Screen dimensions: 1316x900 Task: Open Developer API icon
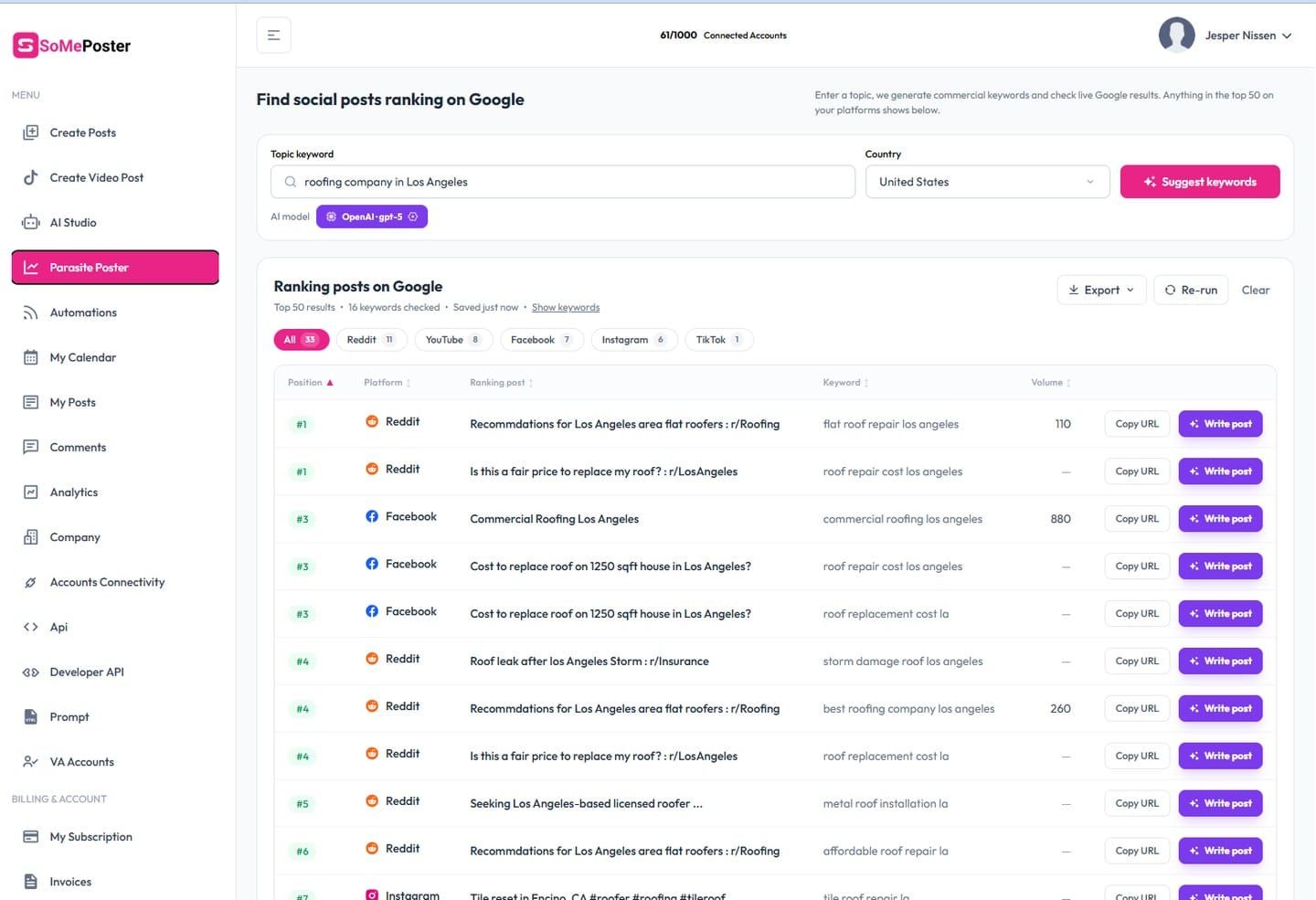(x=31, y=672)
